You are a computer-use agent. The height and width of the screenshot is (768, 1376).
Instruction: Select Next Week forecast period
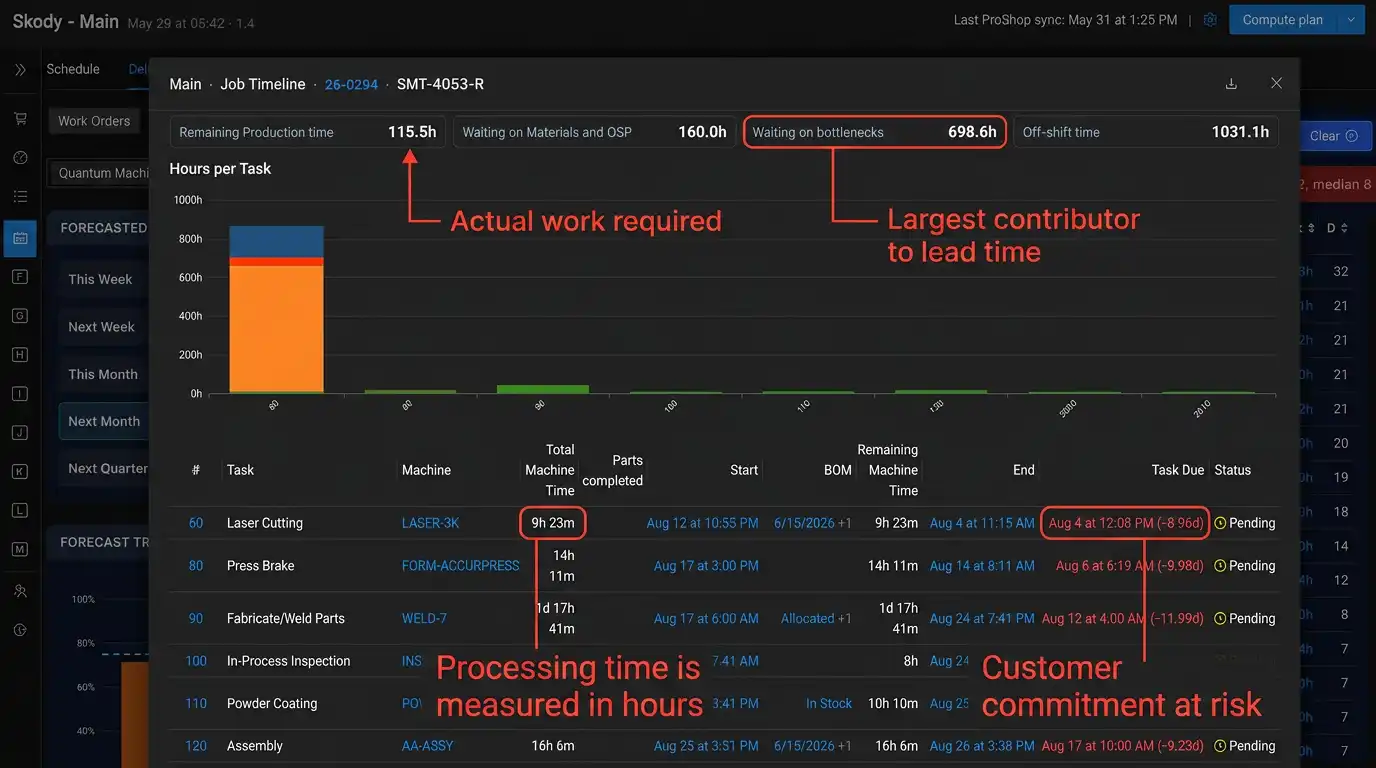(x=101, y=327)
